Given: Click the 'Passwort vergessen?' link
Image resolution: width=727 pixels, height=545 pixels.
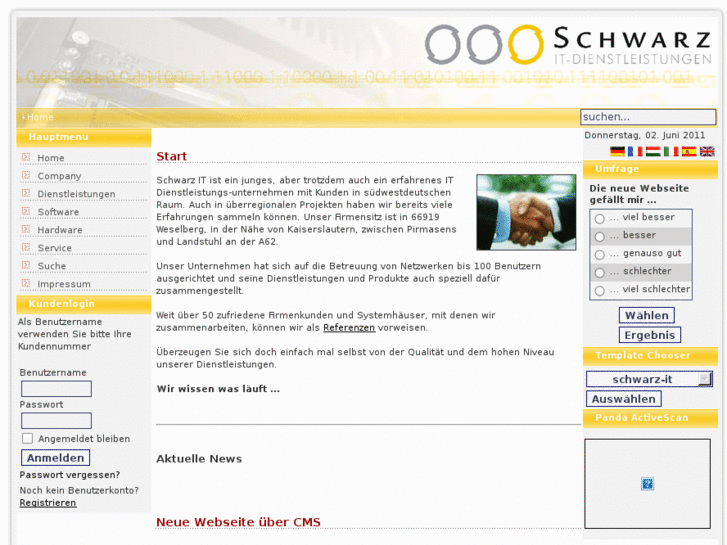Looking at the screenshot, I should click(70, 474).
